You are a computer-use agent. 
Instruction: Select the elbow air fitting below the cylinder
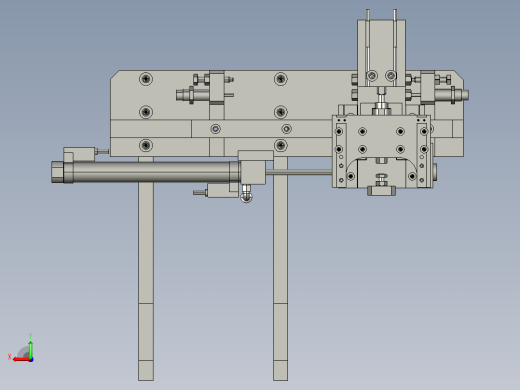point(246,194)
